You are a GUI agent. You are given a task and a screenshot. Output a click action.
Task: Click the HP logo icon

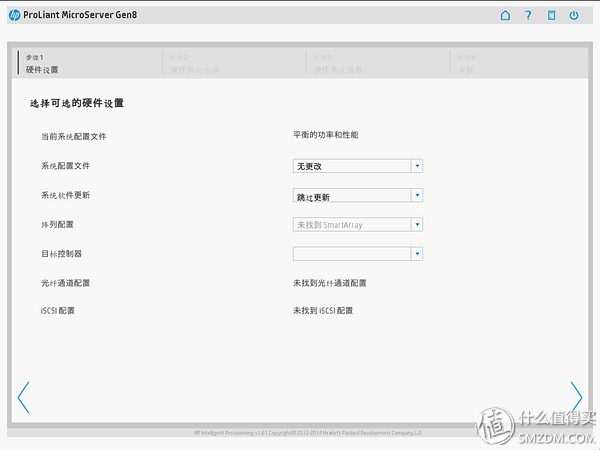click(x=14, y=15)
